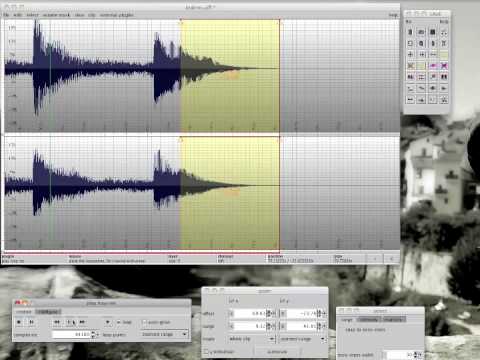Click the sample rate input field
This screenshot has width=480, height=360.
pos(71,334)
